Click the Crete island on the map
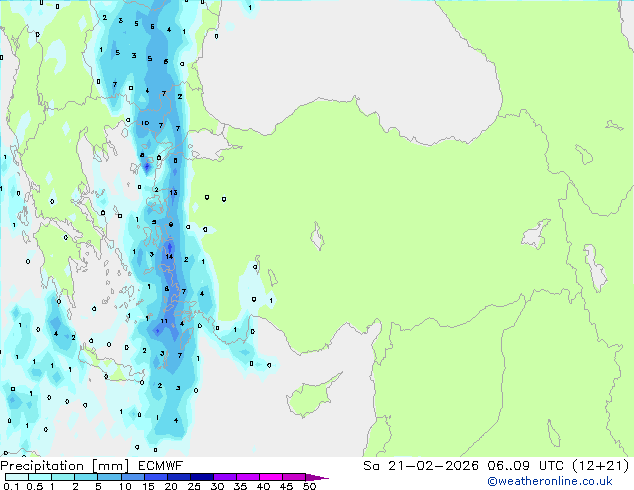The height and width of the screenshot is (490, 634). [109, 367]
